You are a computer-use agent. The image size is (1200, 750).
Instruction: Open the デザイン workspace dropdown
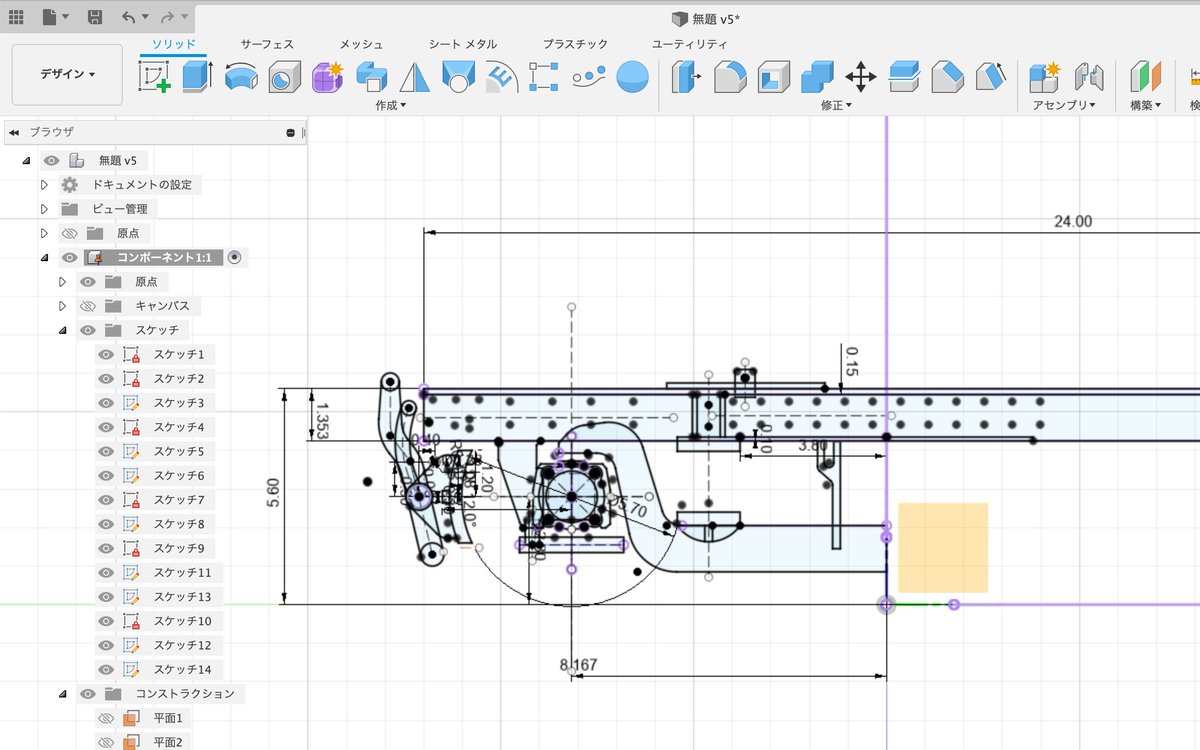click(67, 74)
